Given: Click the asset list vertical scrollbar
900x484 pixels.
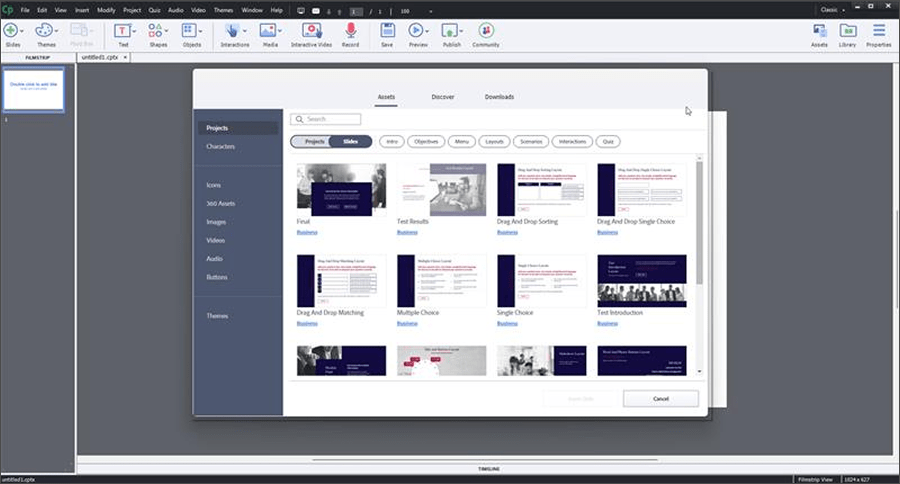Looking at the screenshot, I should pos(699,222).
